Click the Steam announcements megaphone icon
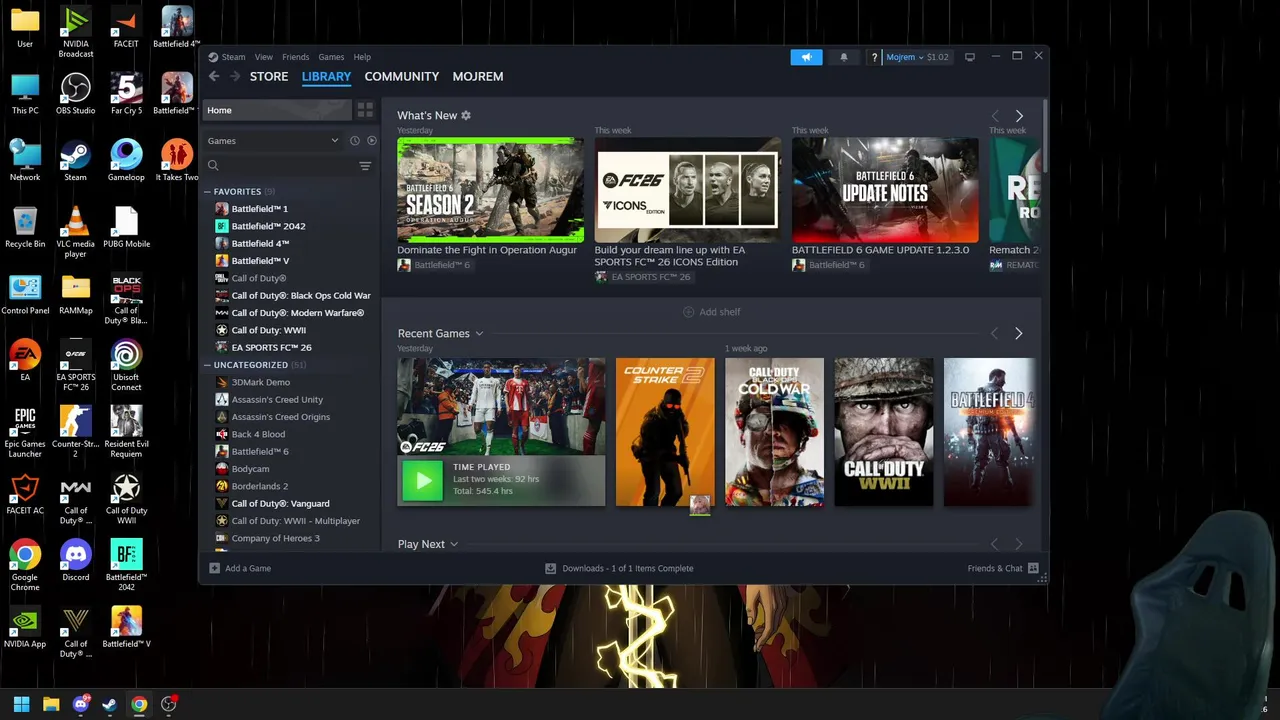This screenshot has height=720, width=1280. tap(806, 57)
